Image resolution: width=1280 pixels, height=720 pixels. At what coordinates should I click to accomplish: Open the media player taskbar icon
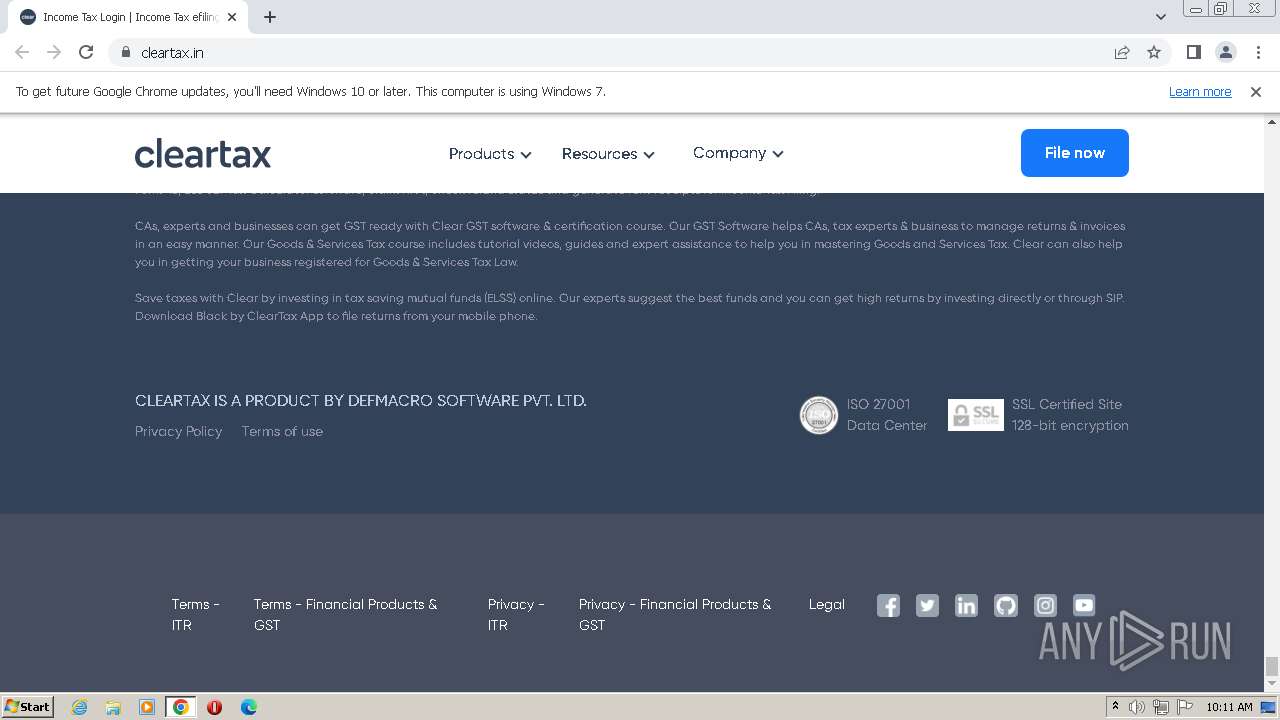(147, 707)
